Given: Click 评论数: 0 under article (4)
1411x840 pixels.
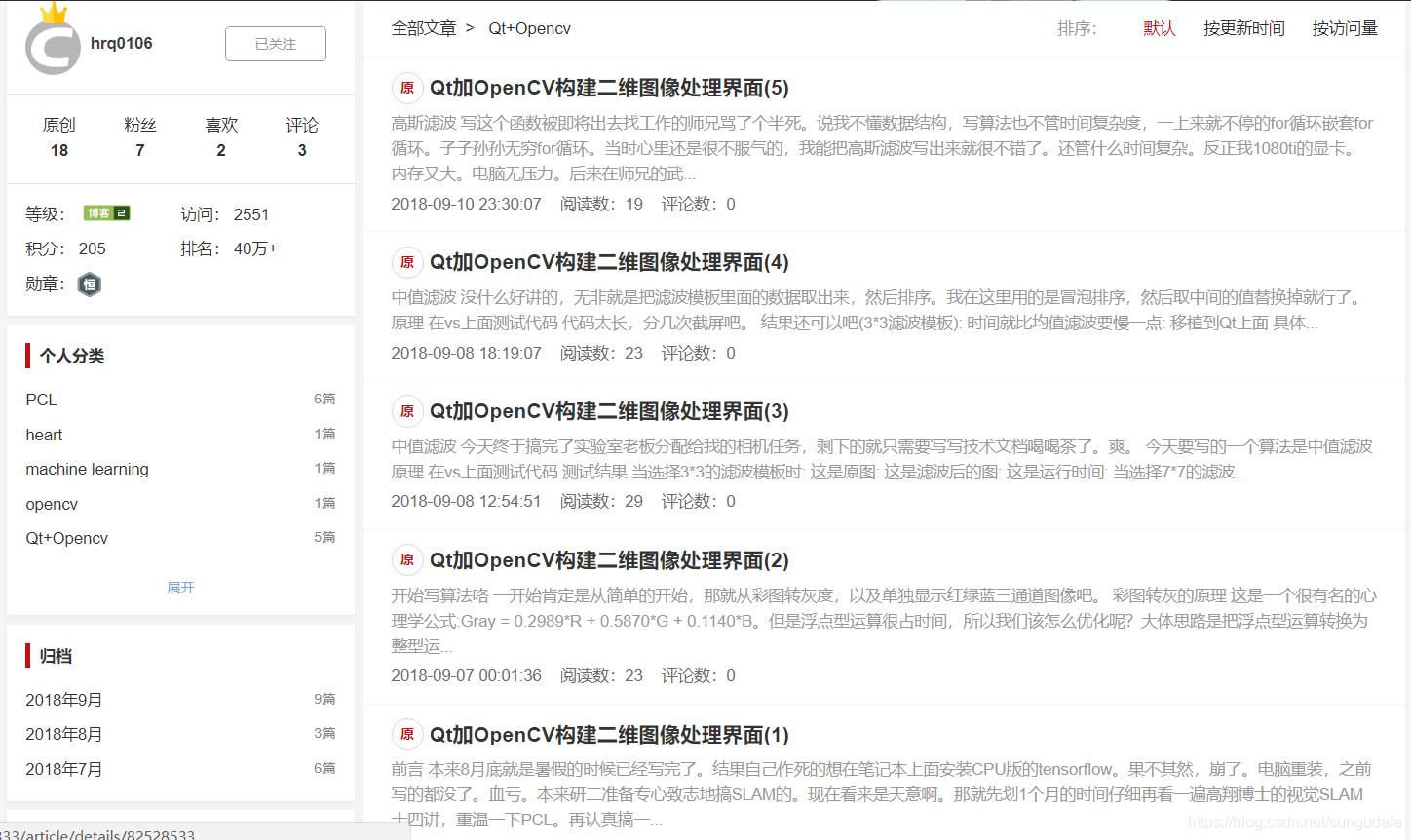Looking at the screenshot, I should point(699,353).
